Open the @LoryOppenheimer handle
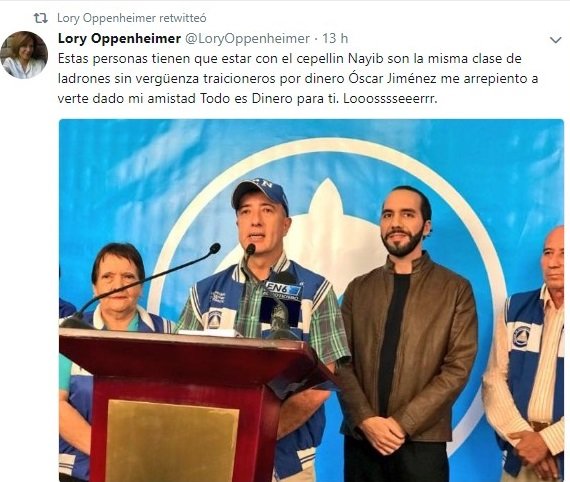570x482 pixels. pos(248,39)
